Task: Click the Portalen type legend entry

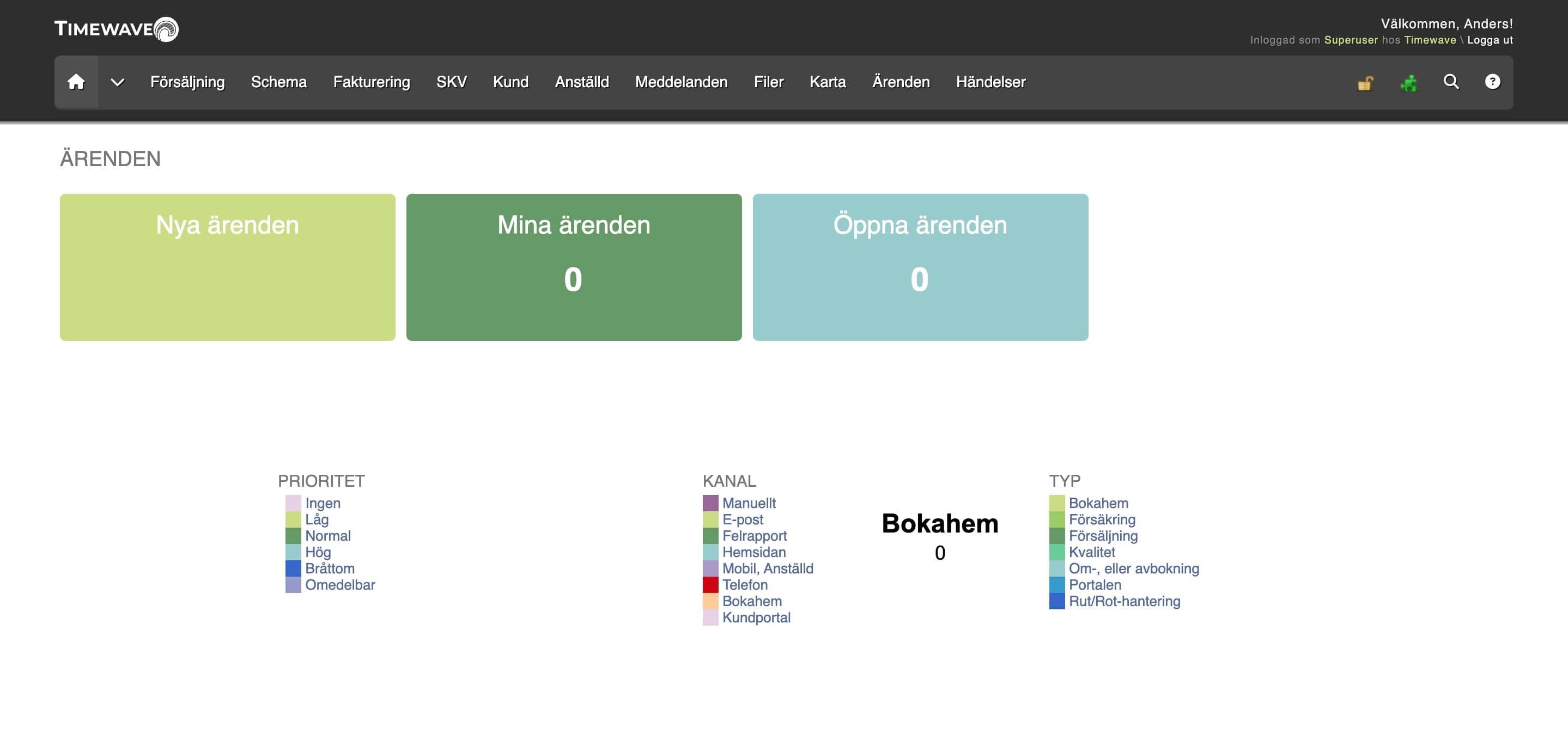Action: pyautogui.click(x=1095, y=585)
